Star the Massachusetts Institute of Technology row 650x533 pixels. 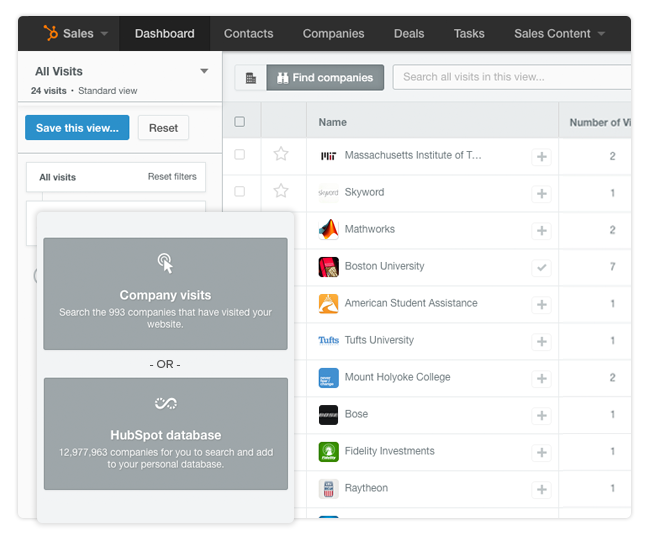[x=281, y=155]
